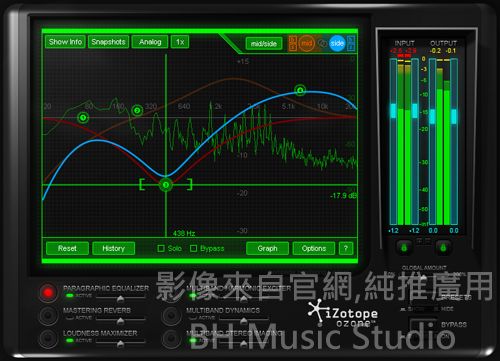Open the Multiband Dynamics module
Image resolution: width=500 pixels, height=361 pixels.
coord(171,315)
